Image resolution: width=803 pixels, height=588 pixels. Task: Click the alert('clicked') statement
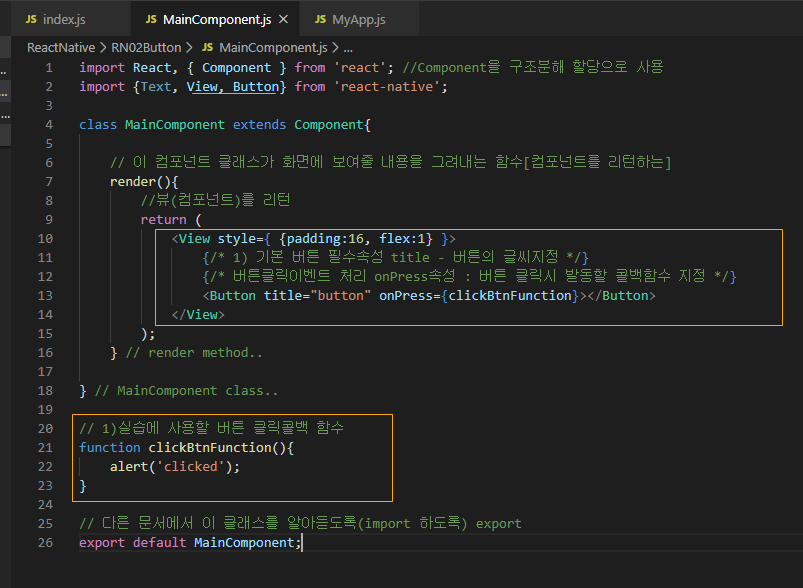pos(175,467)
